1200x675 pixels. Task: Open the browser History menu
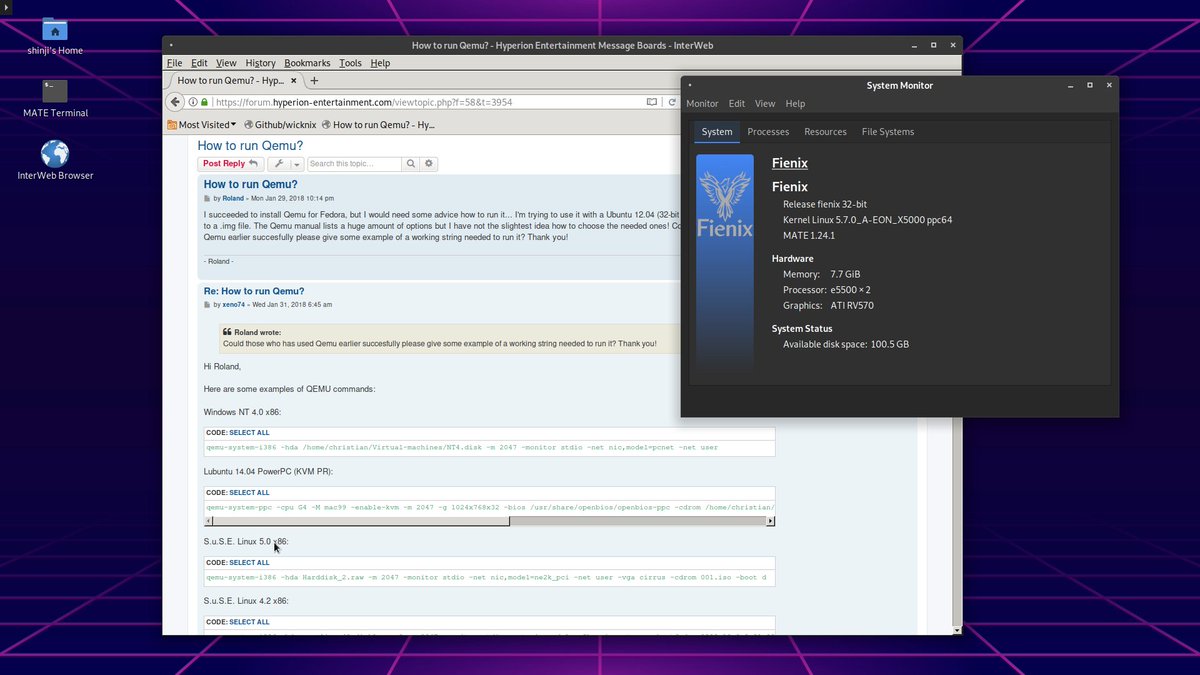pos(260,63)
